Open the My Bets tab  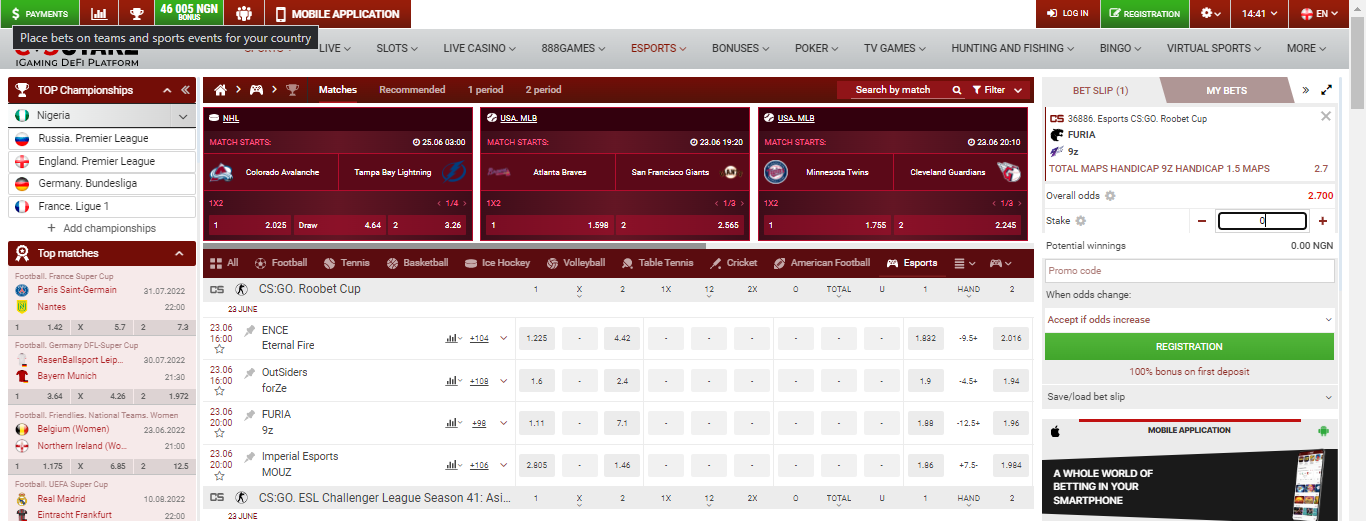tap(1226, 90)
